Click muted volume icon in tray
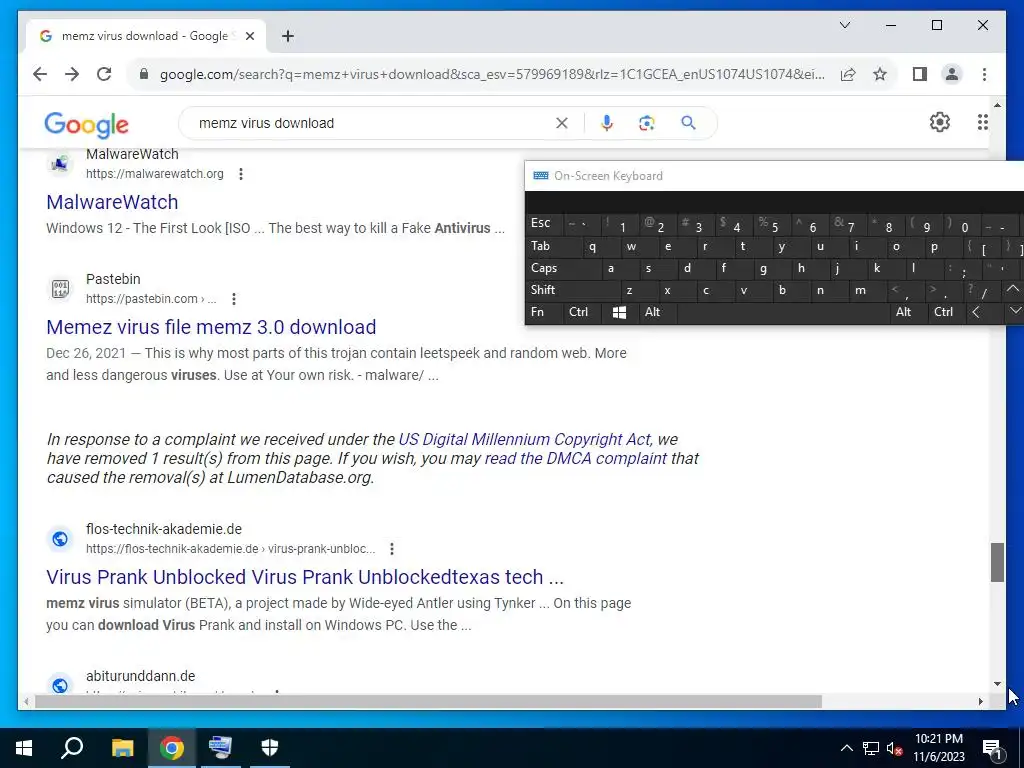 click(895, 748)
